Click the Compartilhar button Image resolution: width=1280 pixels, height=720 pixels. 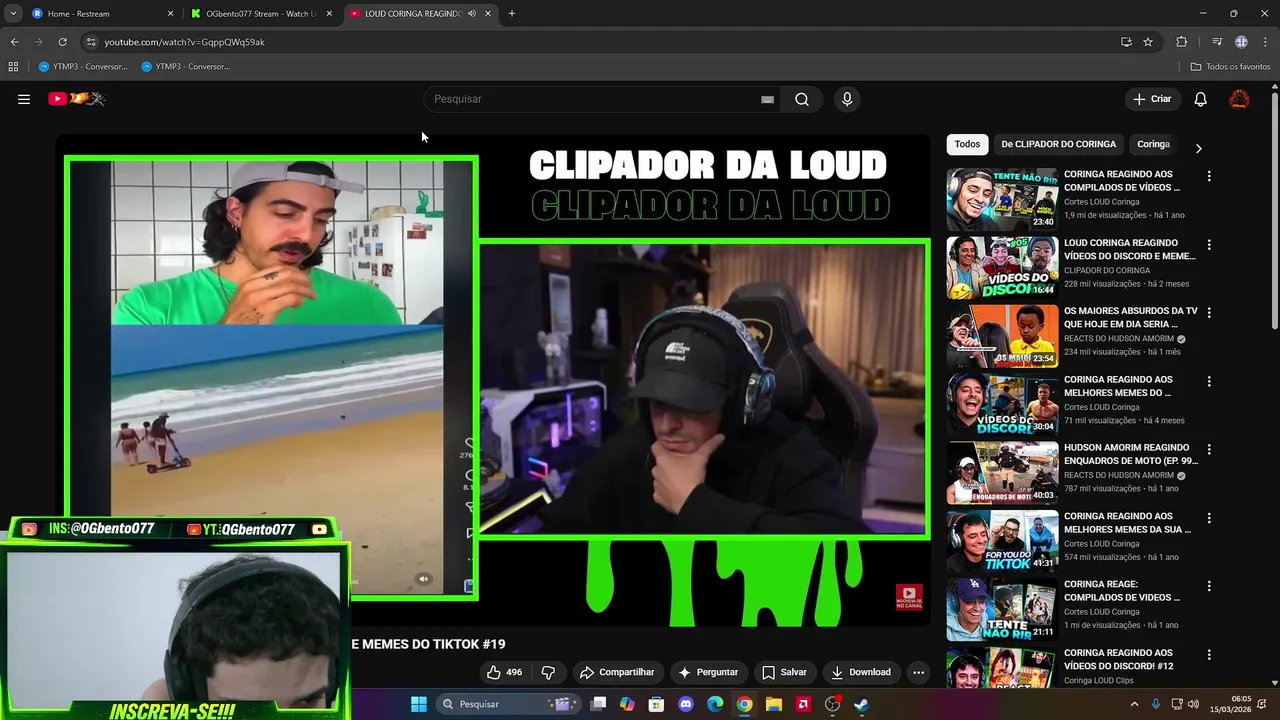click(617, 672)
